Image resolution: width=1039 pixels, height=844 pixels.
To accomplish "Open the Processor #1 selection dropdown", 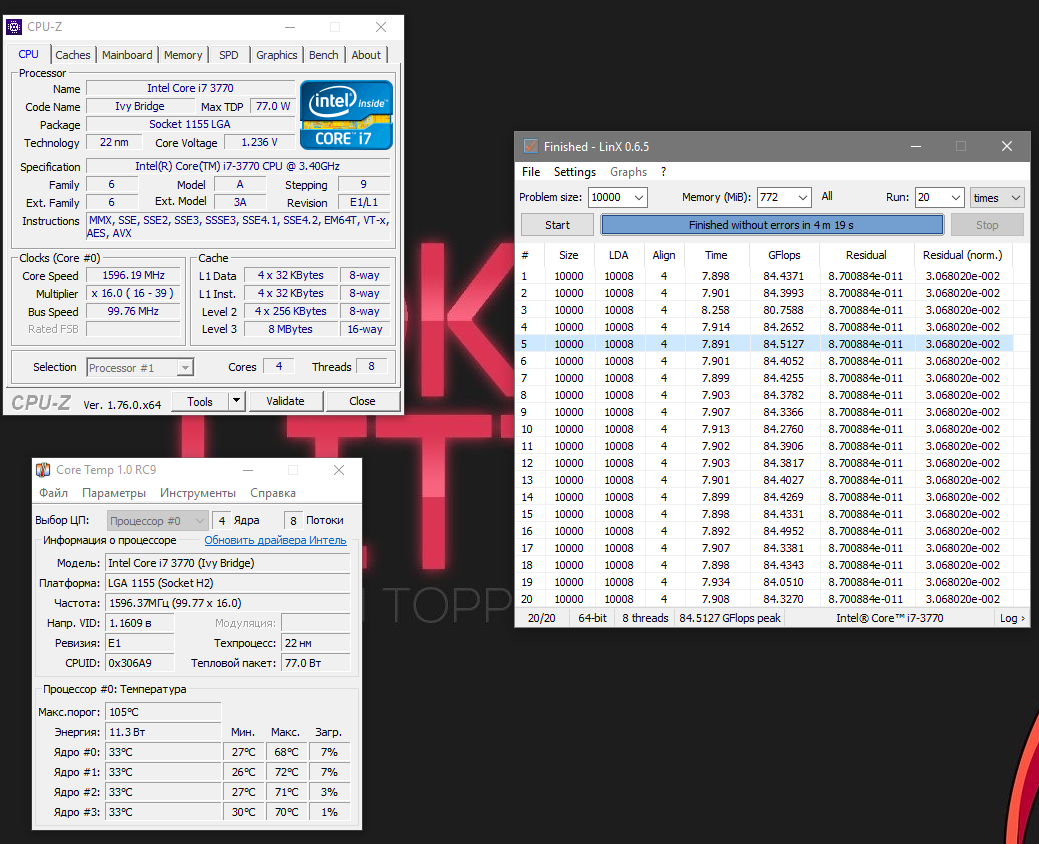I will coord(140,368).
